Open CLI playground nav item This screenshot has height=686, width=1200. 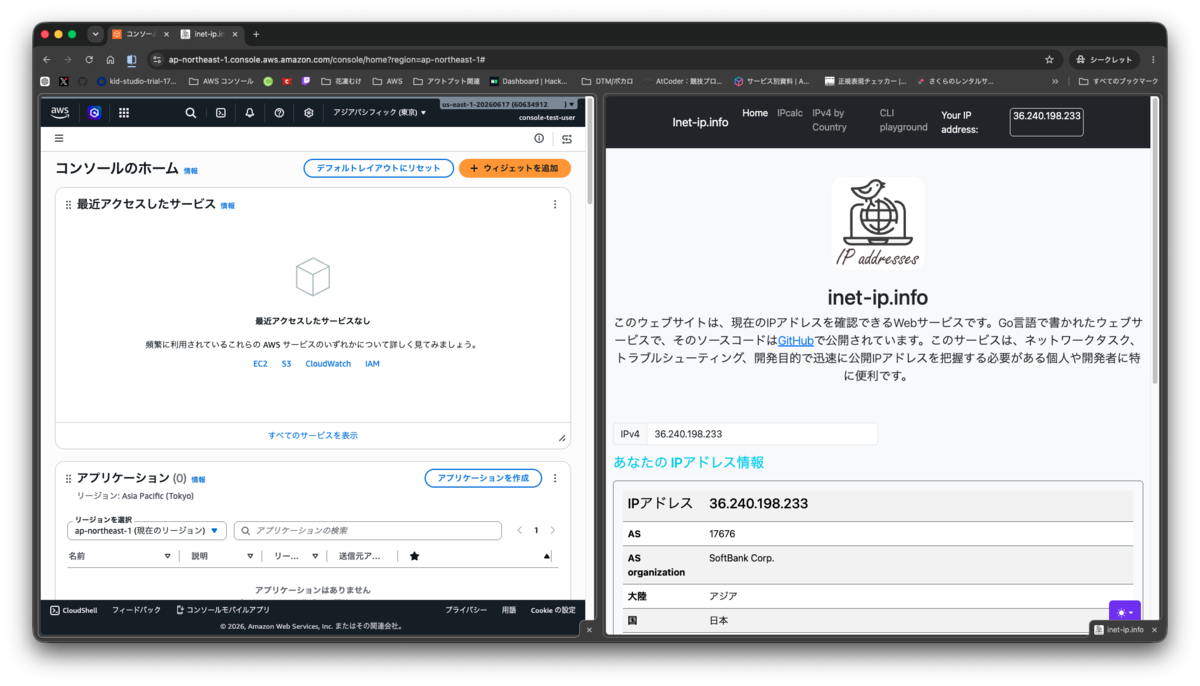point(903,120)
